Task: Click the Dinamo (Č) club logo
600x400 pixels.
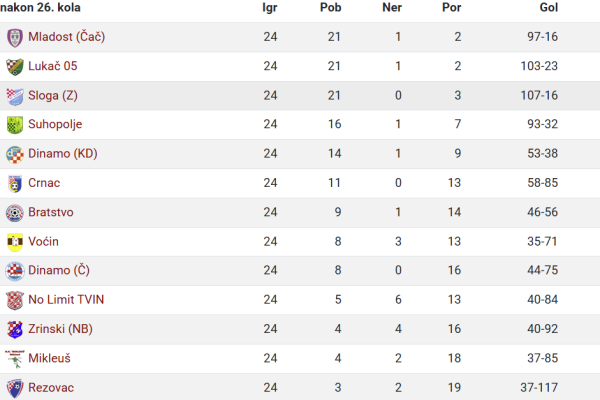Action: (x=15, y=271)
